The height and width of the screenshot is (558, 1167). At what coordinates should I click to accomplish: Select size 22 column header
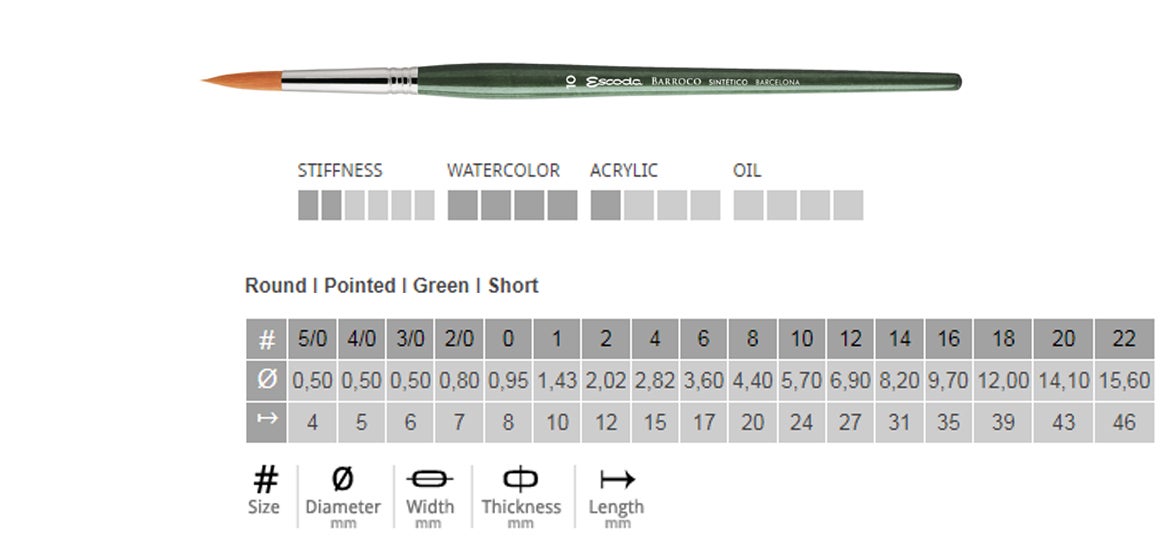click(1124, 340)
